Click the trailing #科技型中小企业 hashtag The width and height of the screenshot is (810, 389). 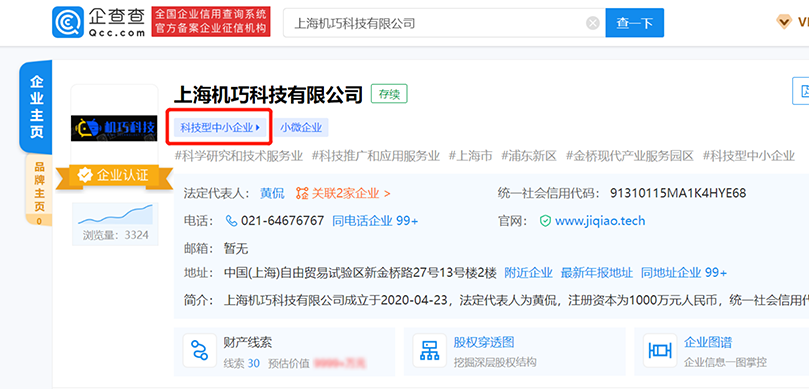749,155
